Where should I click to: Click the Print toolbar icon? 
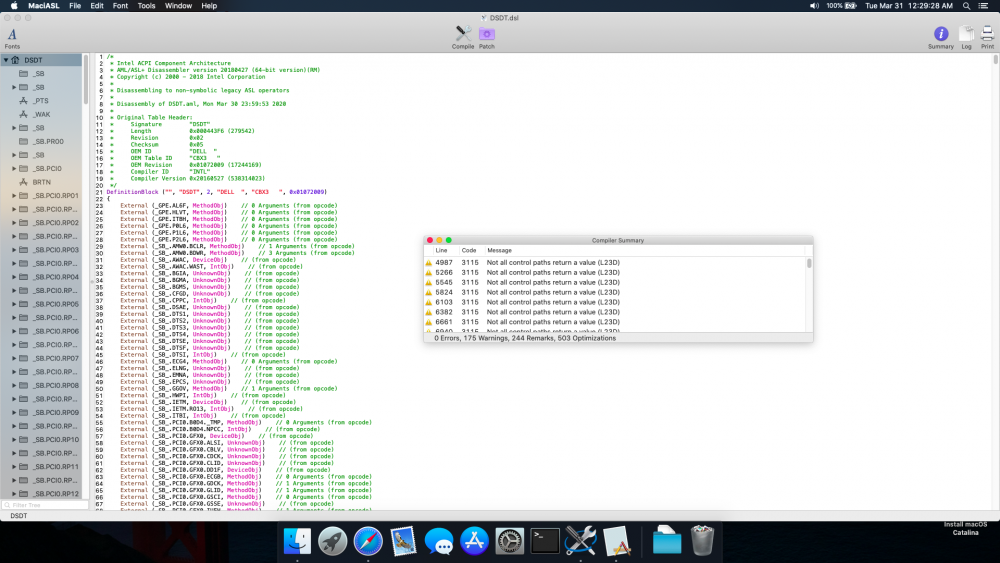987,37
